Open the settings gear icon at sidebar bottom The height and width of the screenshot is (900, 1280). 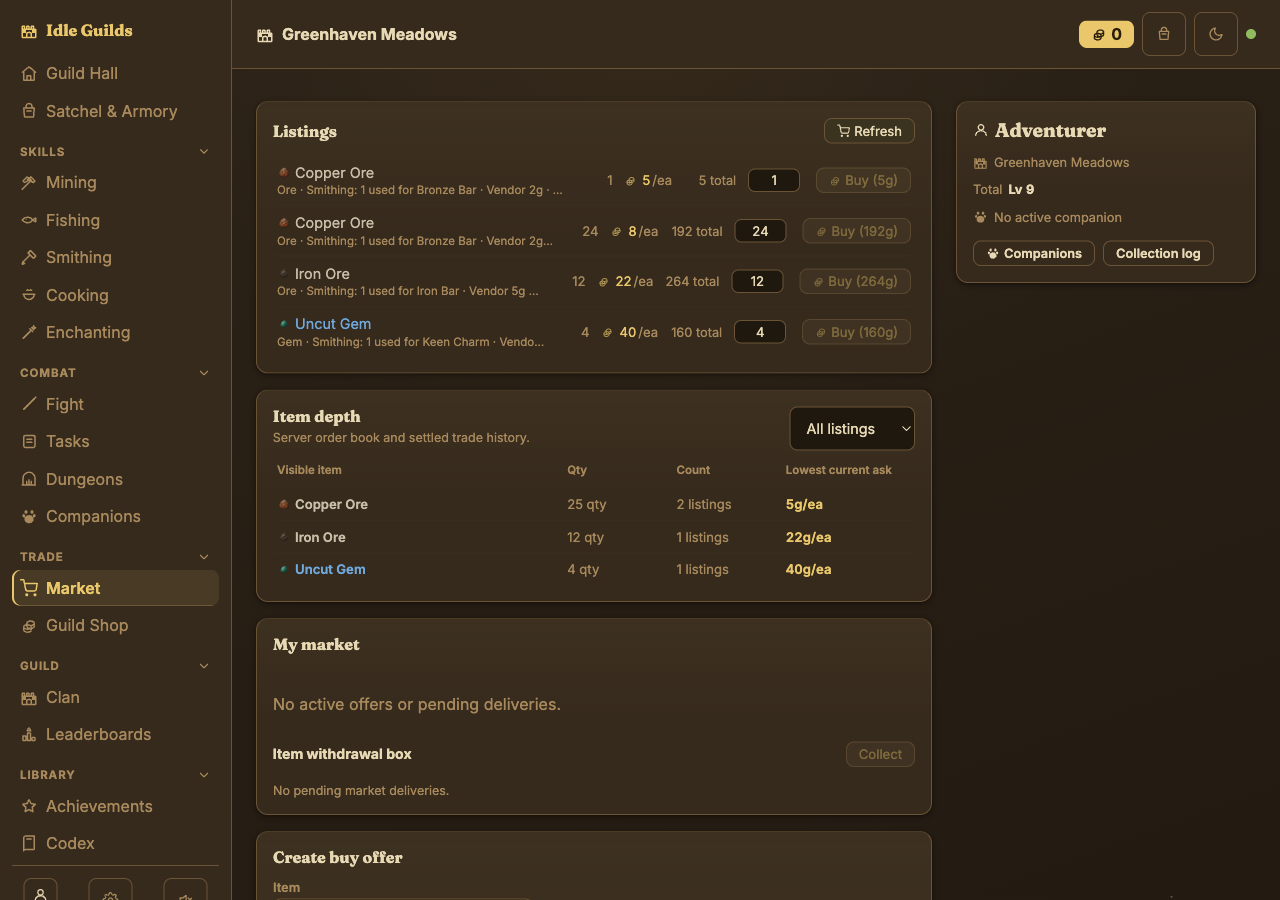pos(110,891)
